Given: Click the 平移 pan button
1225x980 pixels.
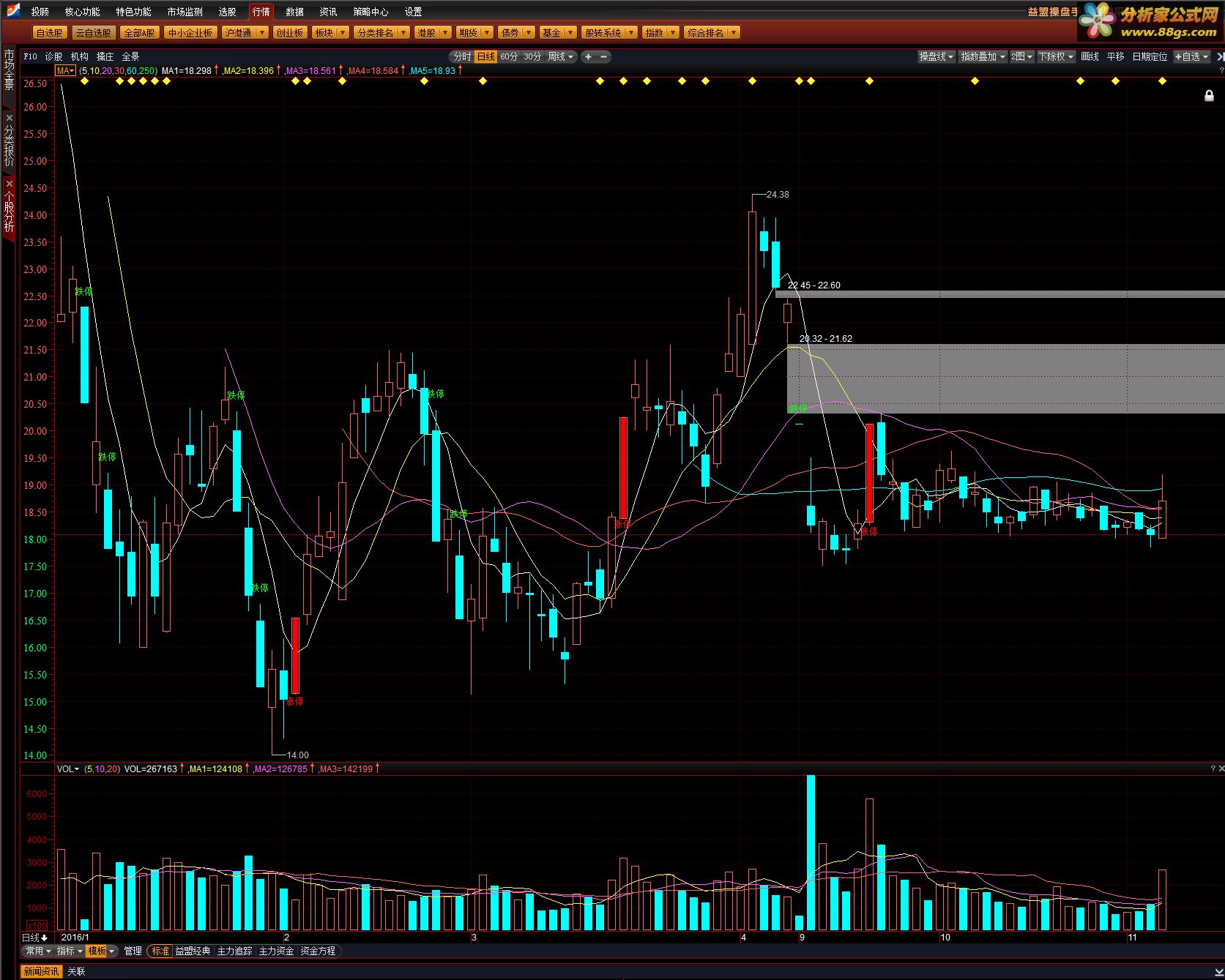Looking at the screenshot, I should 1115,56.
